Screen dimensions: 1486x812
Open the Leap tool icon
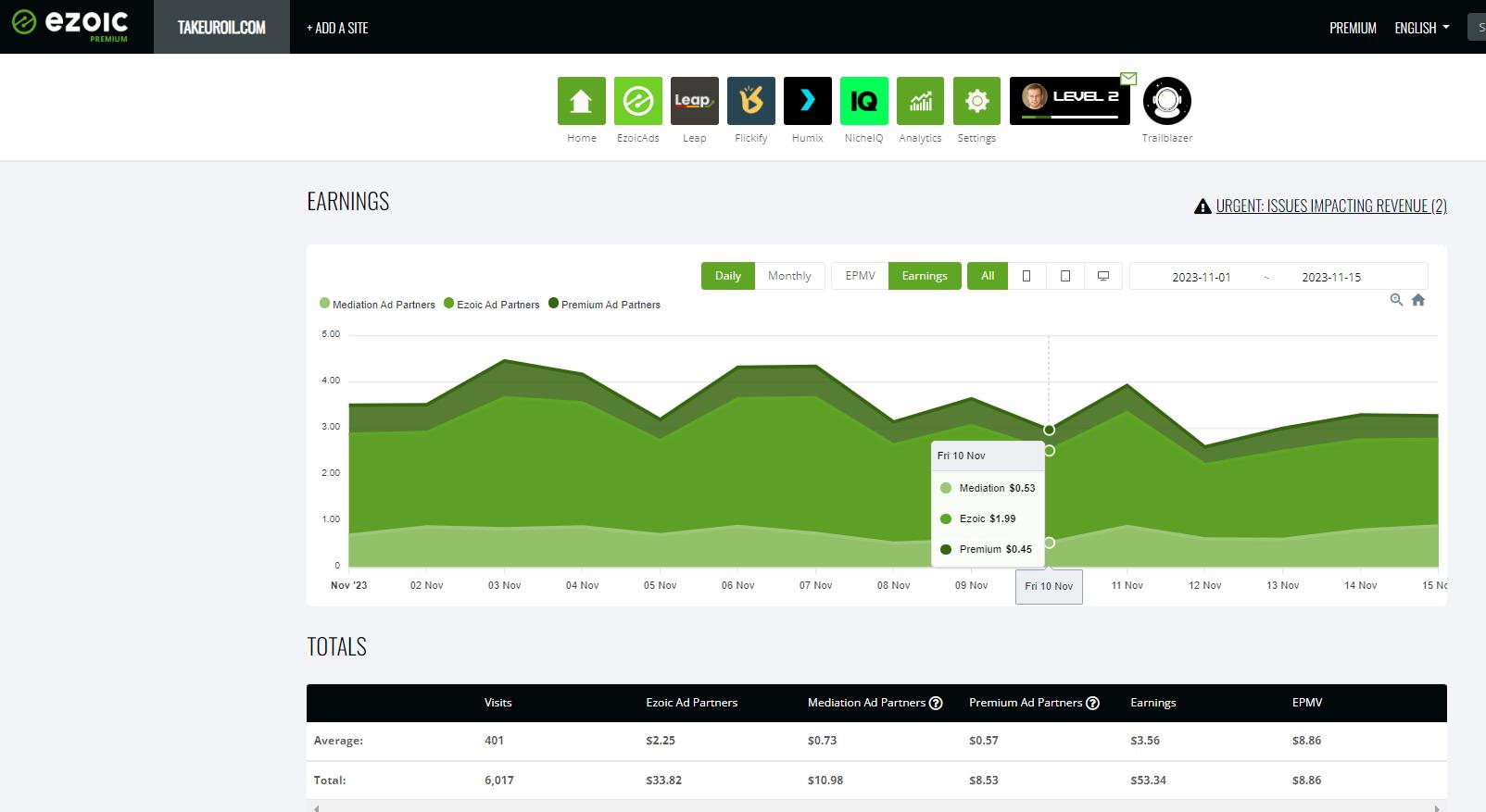(694, 101)
